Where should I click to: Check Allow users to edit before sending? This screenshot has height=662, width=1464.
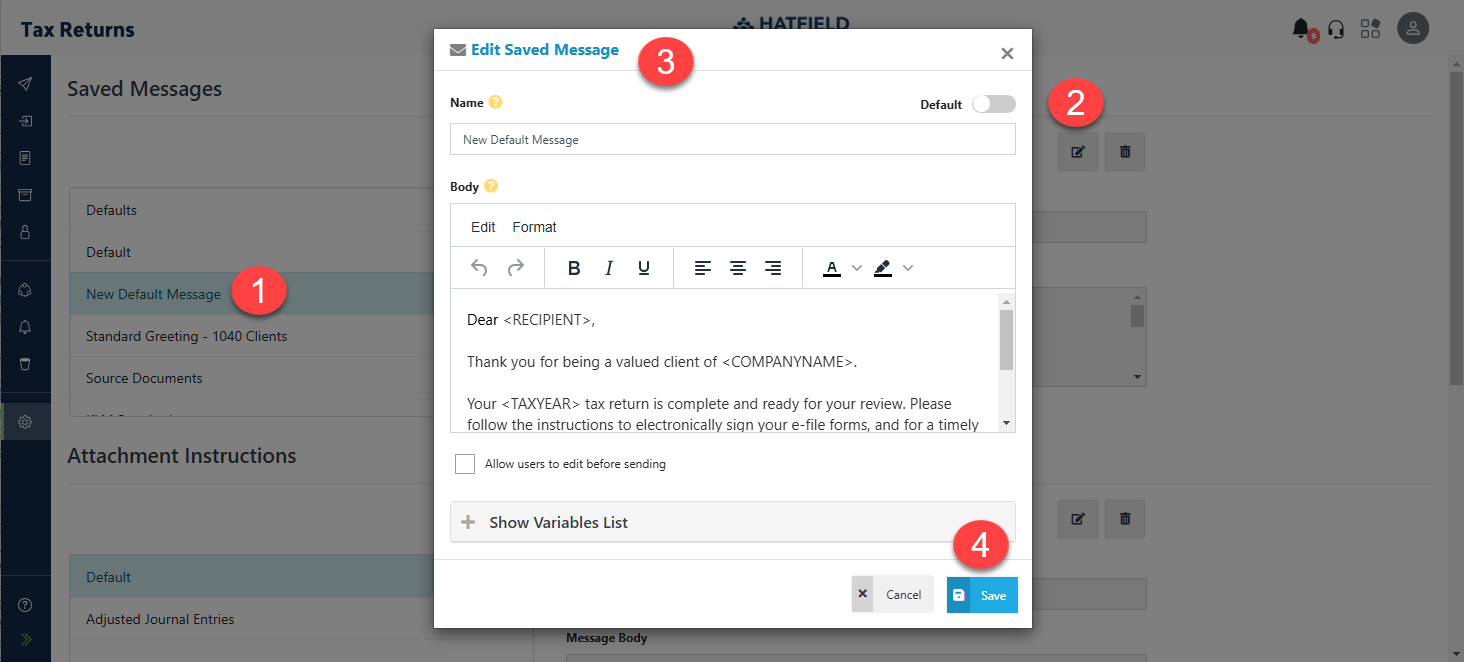[465, 464]
